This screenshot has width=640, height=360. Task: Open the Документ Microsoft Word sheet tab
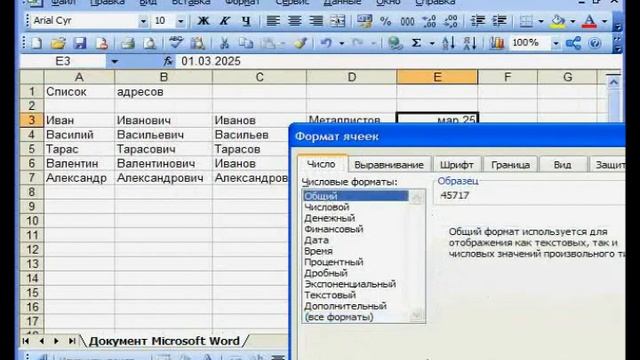(x=164, y=341)
